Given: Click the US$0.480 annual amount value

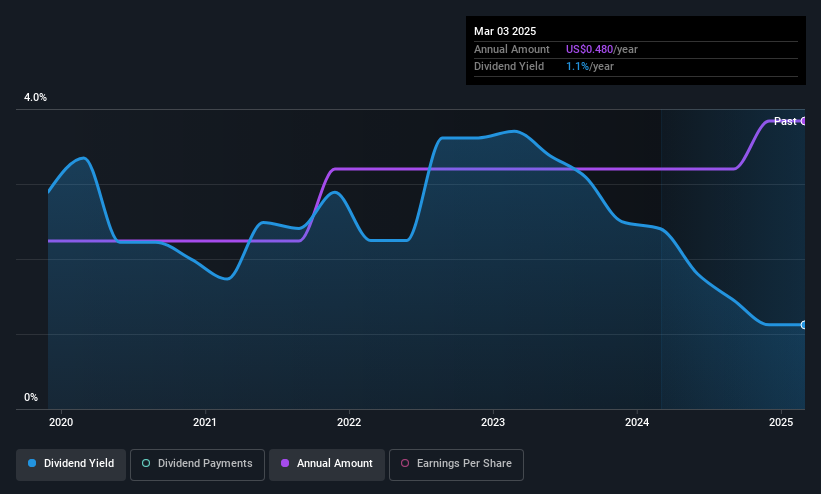Looking at the screenshot, I should tap(589, 49).
